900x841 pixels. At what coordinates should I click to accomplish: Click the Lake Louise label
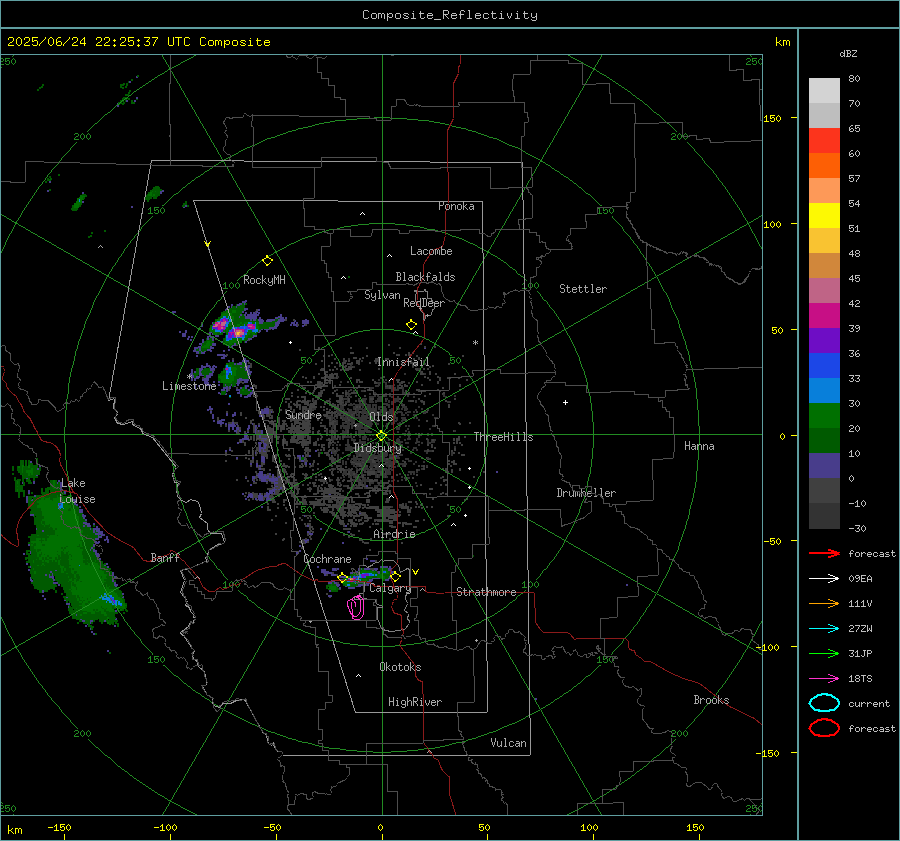click(77, 491)
